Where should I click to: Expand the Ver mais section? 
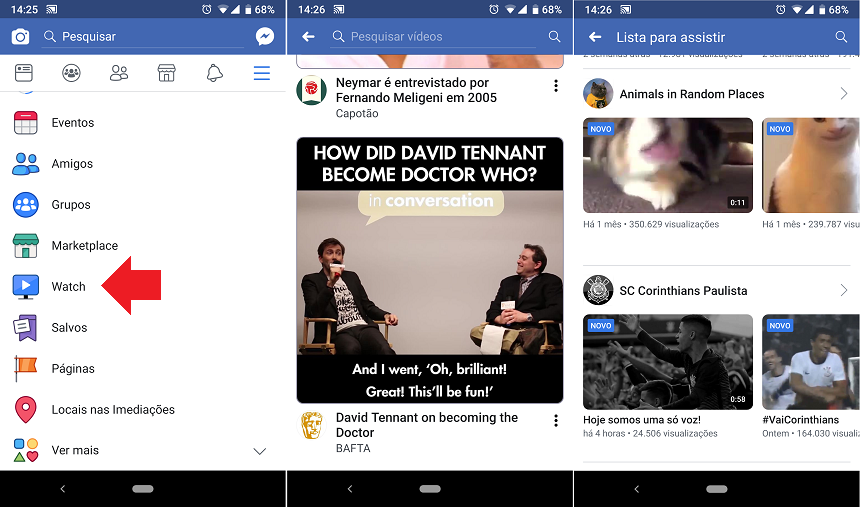click(143, 450)
